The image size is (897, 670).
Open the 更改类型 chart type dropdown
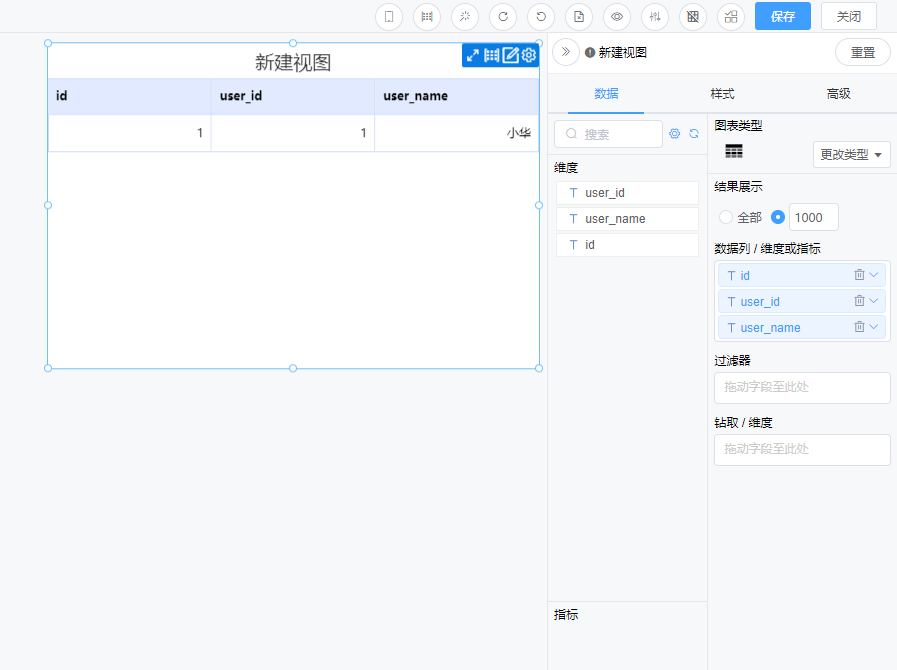(850, 154)
